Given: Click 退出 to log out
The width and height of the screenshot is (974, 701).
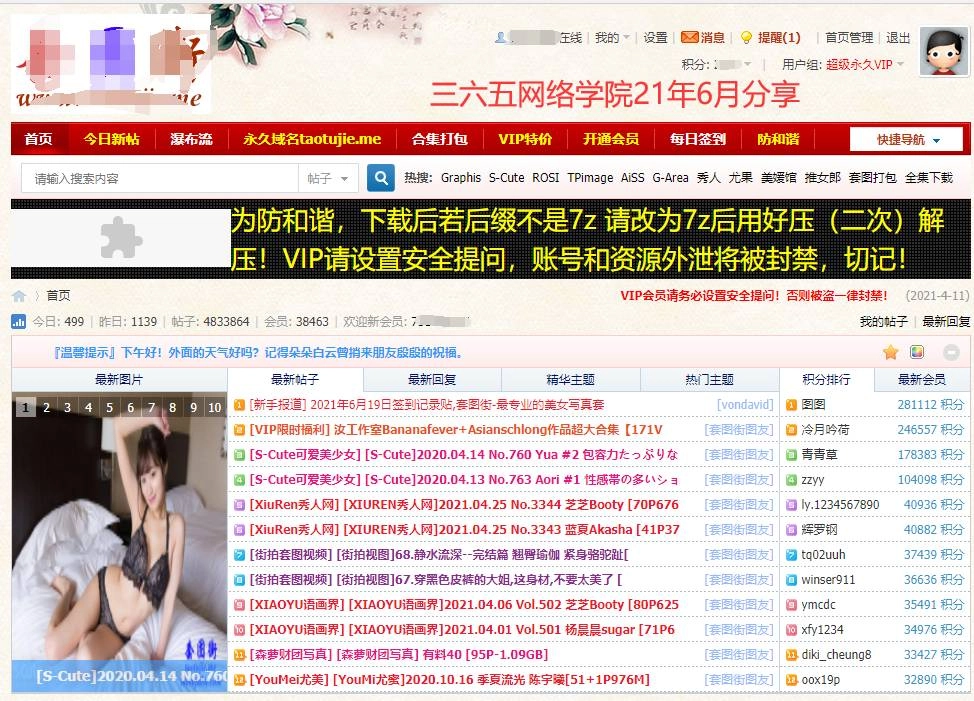Looking at the screenshot, I should (895, 37).
